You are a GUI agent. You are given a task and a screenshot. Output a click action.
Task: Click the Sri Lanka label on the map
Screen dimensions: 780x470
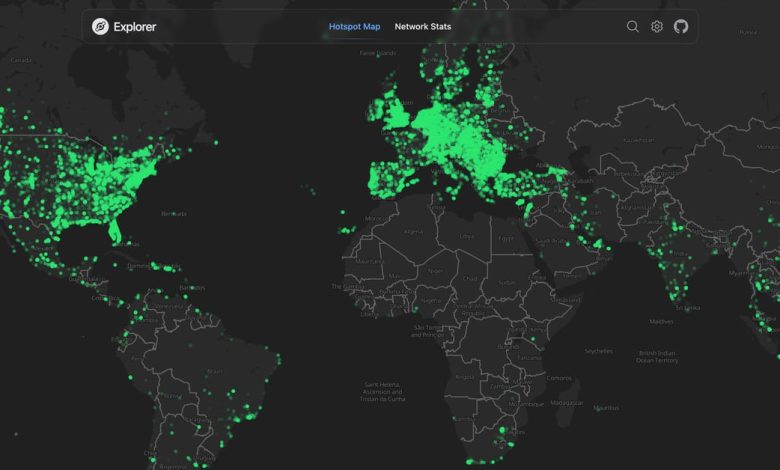[x=687, y=308]
